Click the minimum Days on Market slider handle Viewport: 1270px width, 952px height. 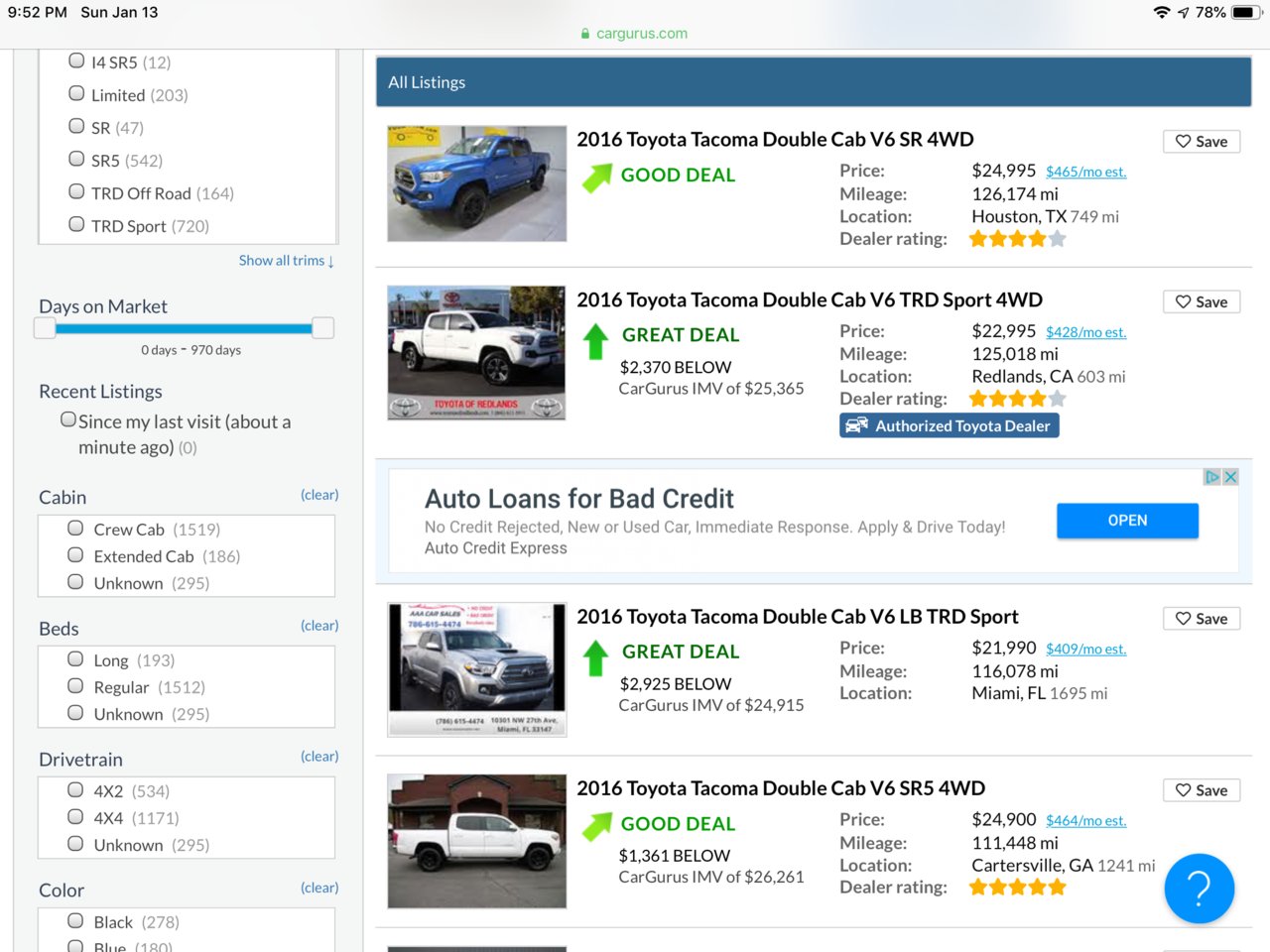(45, 328)
